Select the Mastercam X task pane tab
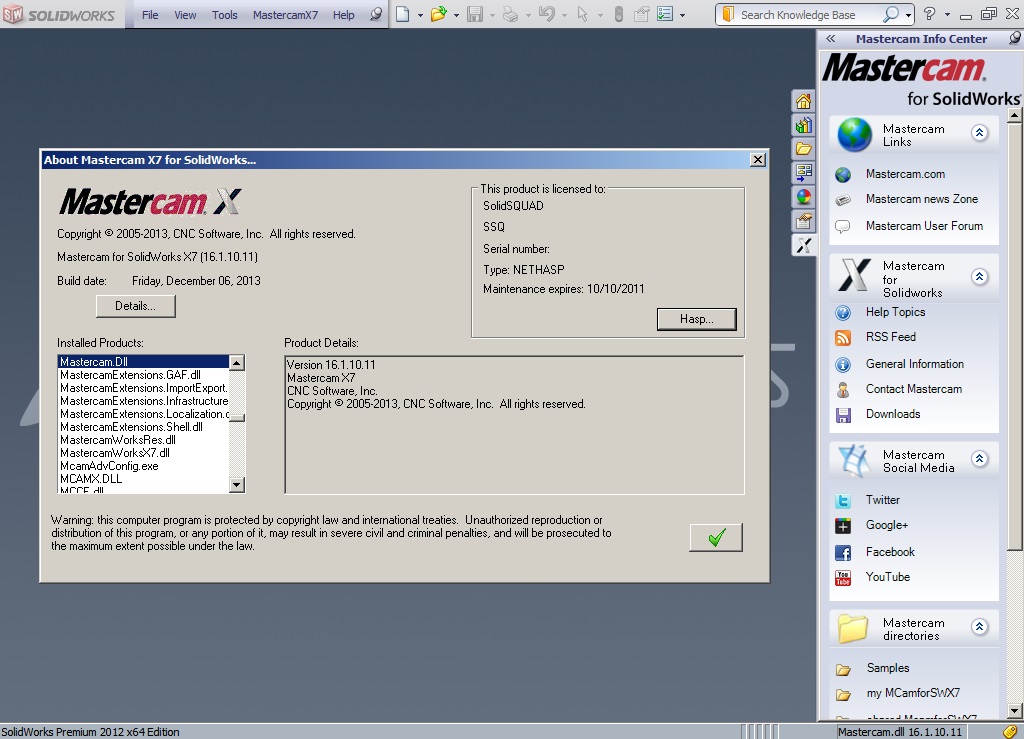 coord(803,245)
